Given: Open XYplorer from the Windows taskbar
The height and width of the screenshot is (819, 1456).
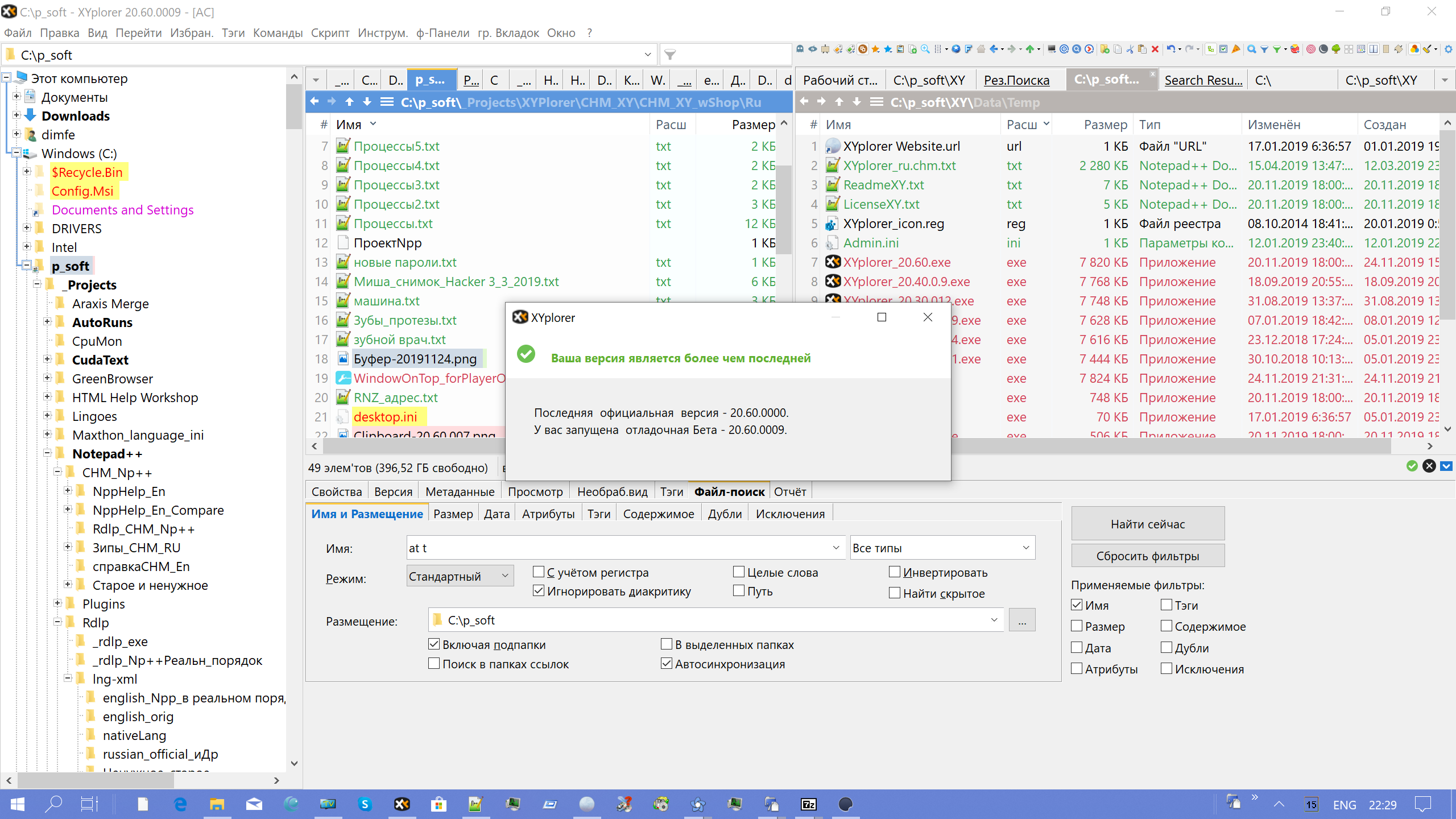Looking at the screenshot, I should click(x=402, y=804).
